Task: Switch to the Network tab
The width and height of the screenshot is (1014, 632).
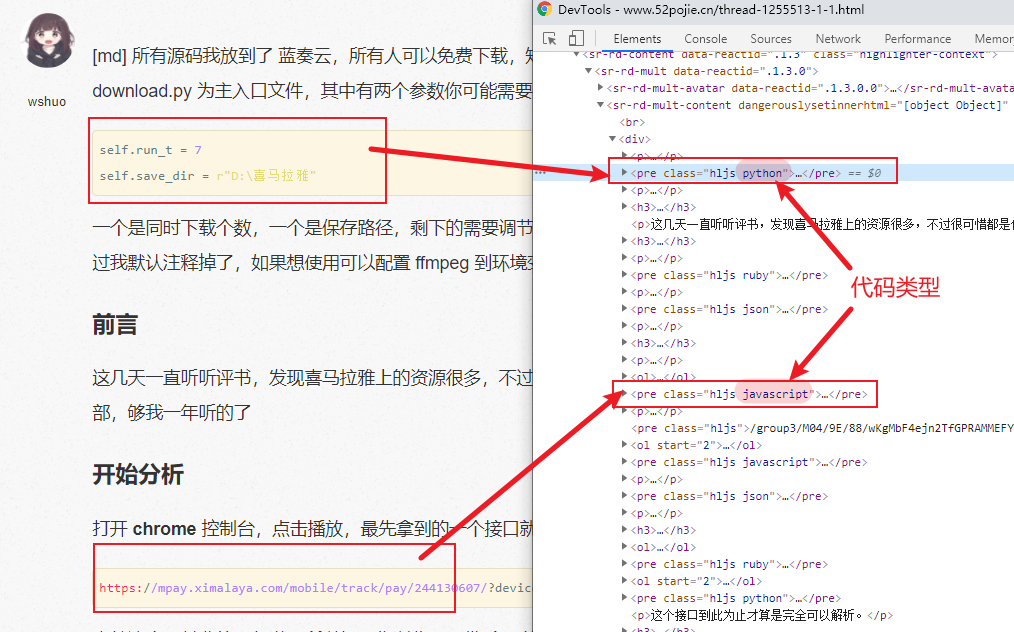Action: (838, 39)
